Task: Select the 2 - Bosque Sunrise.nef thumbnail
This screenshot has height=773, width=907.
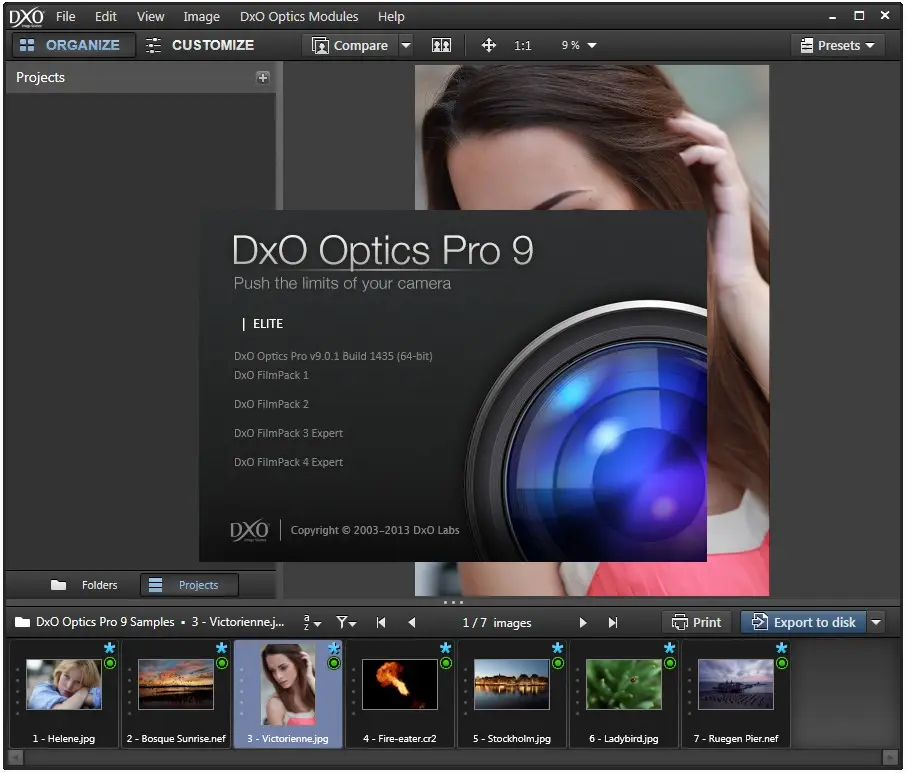Action: 176,694
